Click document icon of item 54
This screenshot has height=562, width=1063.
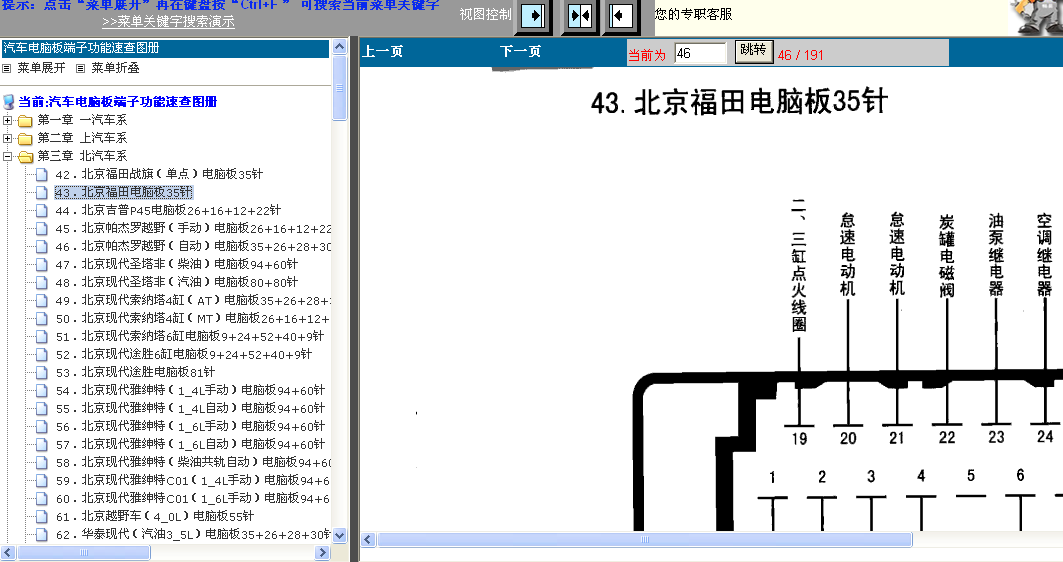(42, 390)
